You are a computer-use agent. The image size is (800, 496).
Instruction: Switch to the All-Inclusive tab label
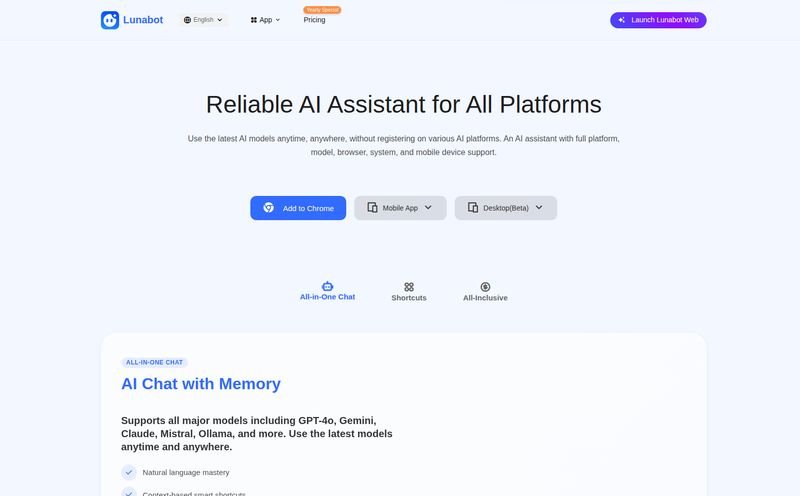(485, 298)
